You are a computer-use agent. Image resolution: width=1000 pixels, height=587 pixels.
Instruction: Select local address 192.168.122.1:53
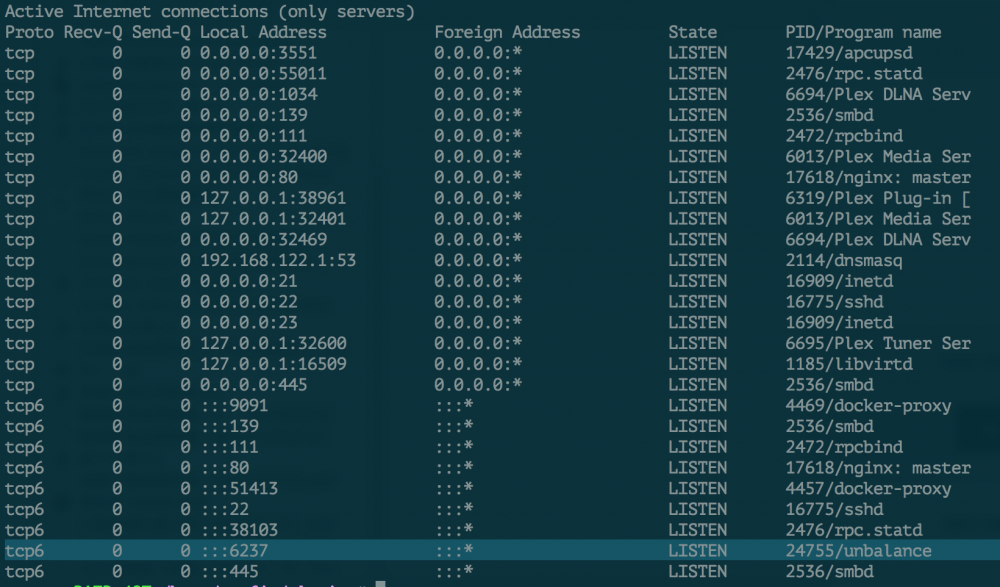point(278,260)
